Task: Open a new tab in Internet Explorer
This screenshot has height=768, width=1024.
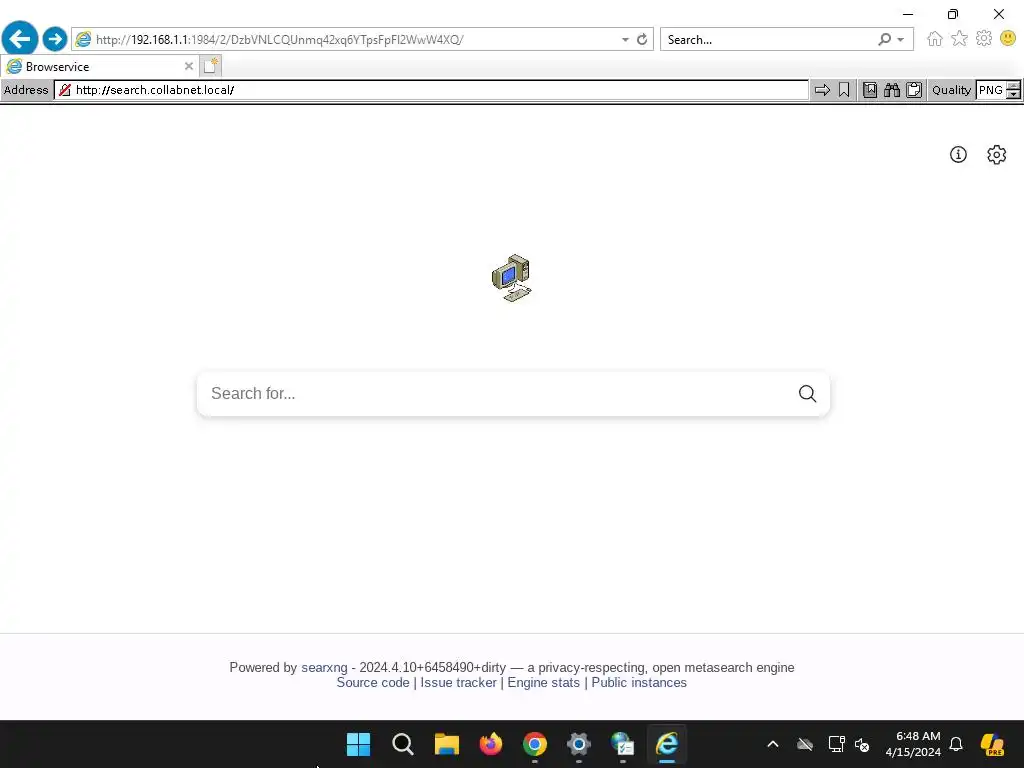Action: tap(210, 66)
